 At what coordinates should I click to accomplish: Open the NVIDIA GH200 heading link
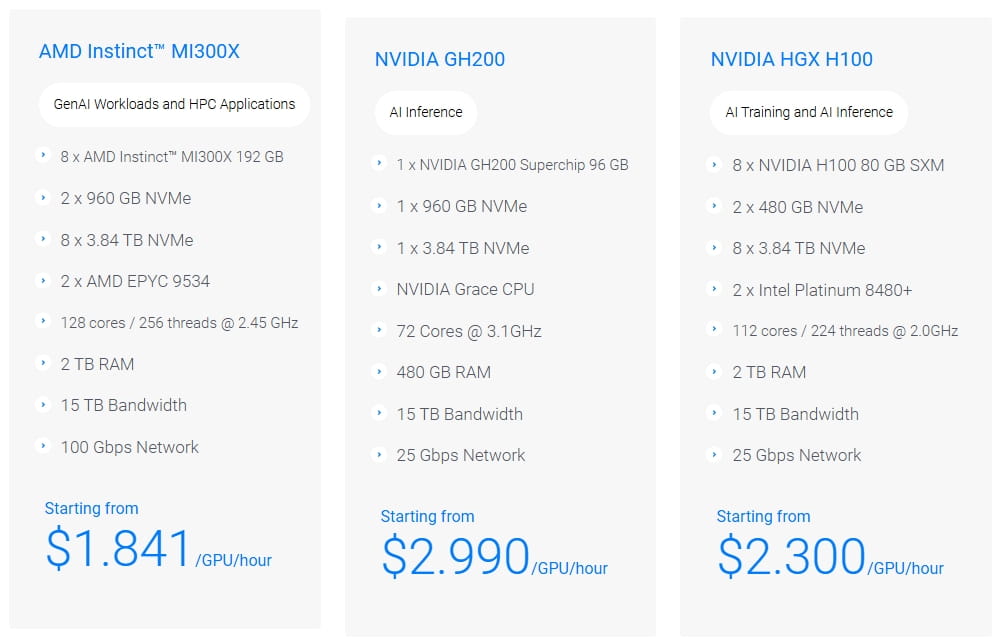click(440, 59)
